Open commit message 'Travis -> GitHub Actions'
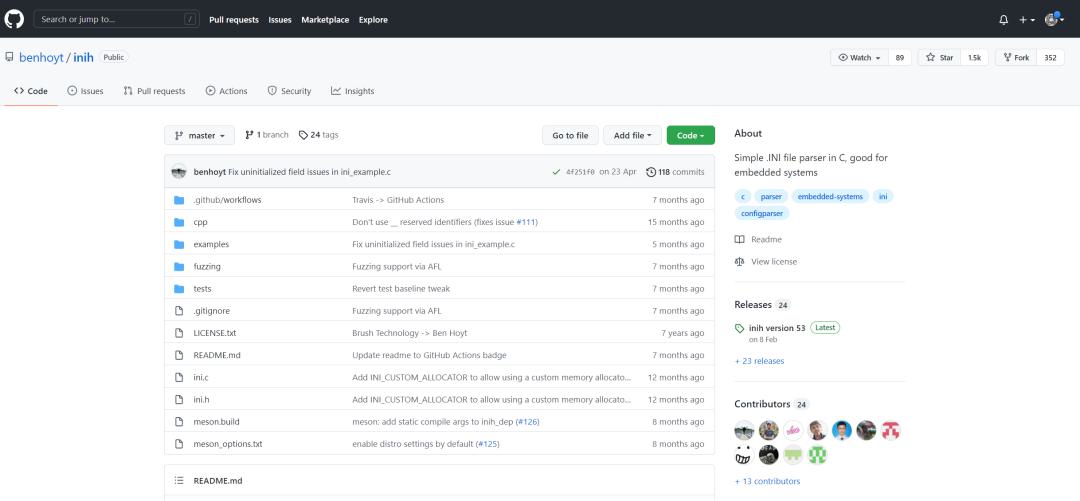 pyautogui.click(x=398, y=200)
